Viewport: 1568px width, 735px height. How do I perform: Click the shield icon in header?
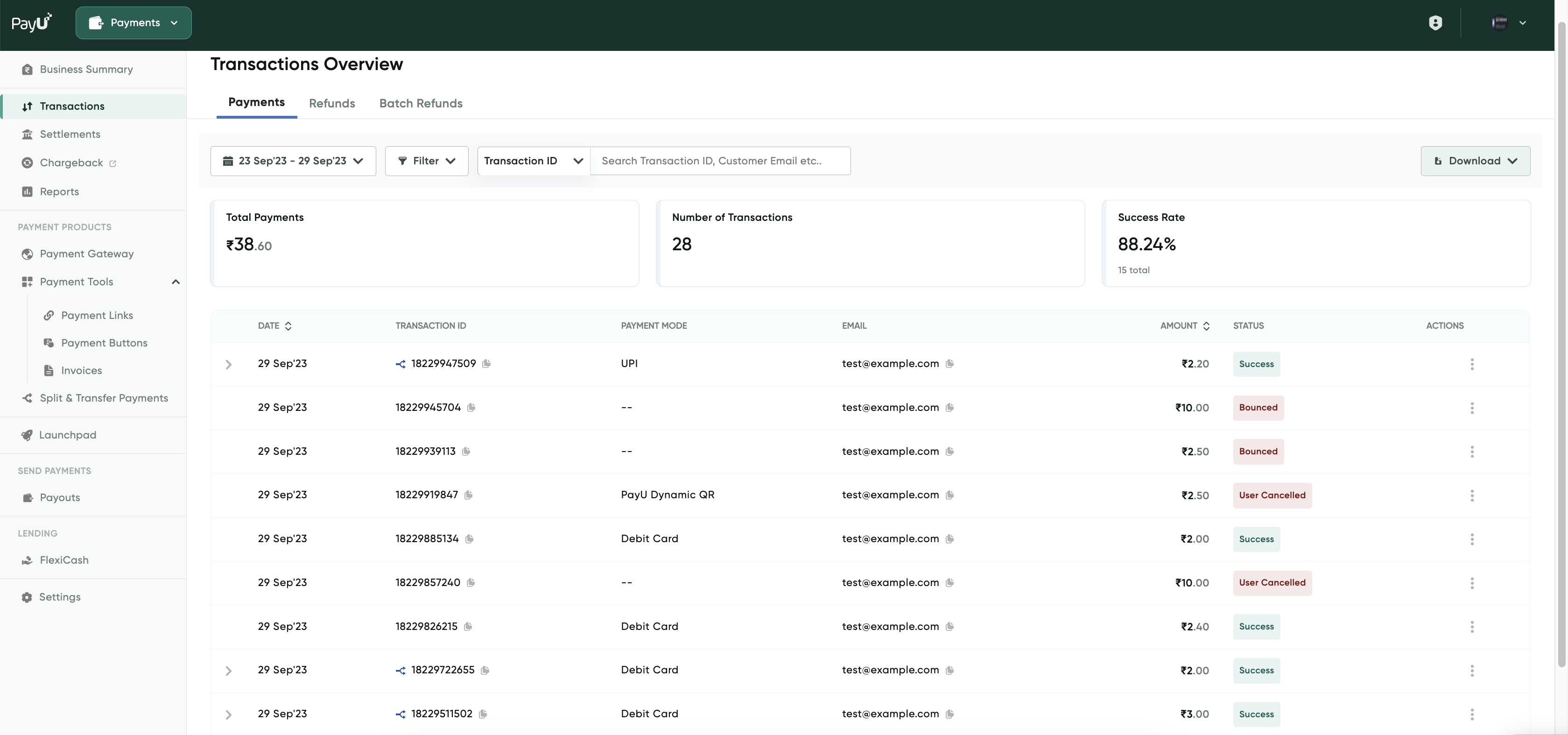tap(1435, 23)
